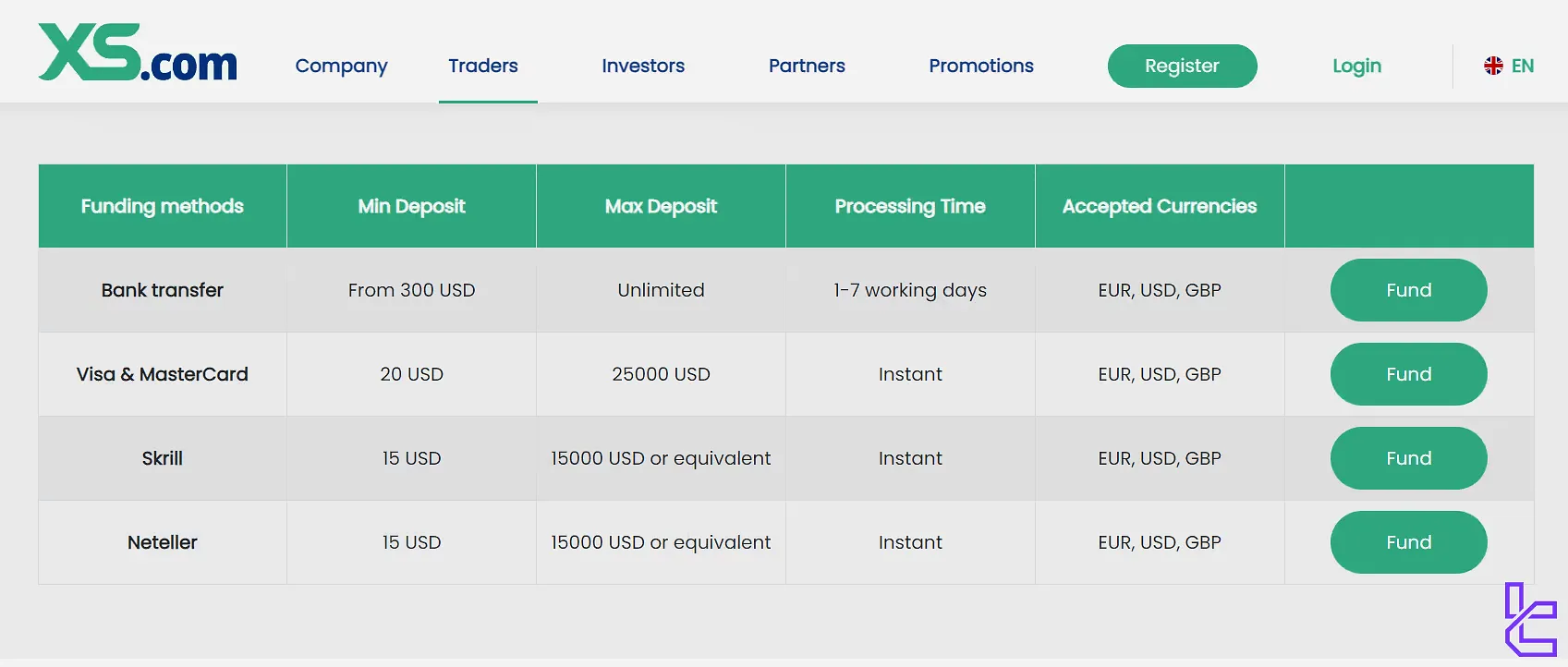Select the Bank transfer row label

click(x=163, y=290)
